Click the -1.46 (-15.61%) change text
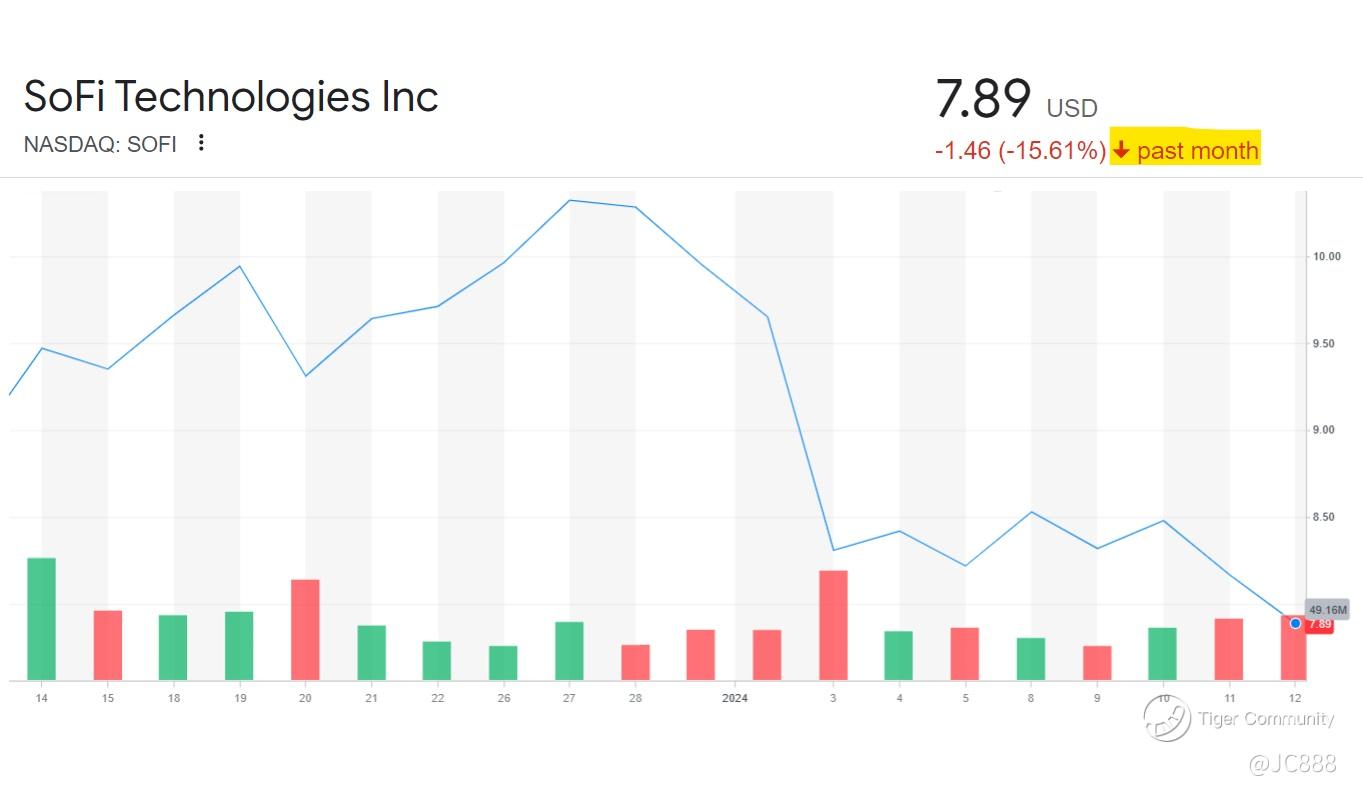The height and width of the screenshot is (794, 1363). point(1020,151)
